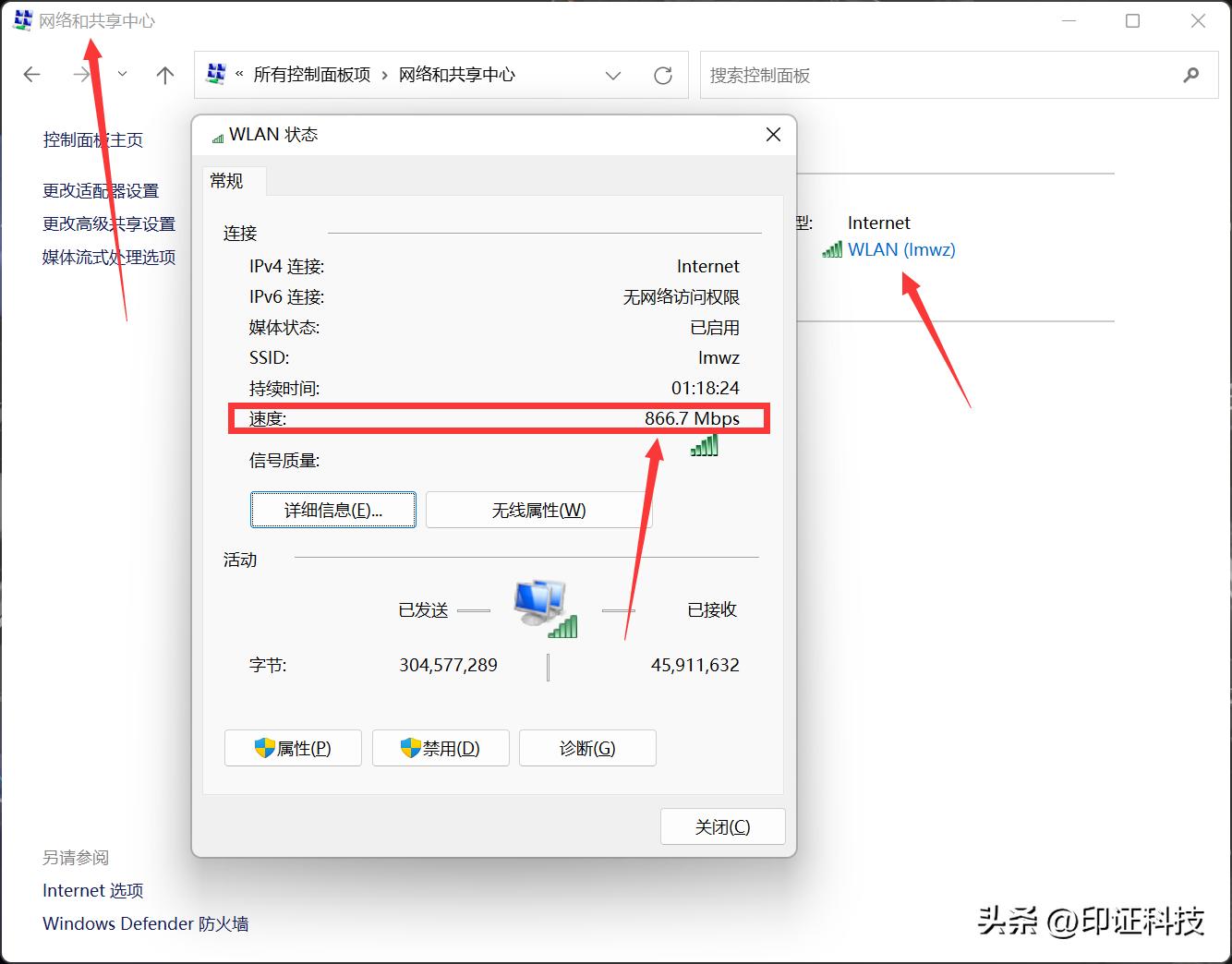Click the up arrow navigation icon
Screen dimensions: 1232x964
[164, 74]
